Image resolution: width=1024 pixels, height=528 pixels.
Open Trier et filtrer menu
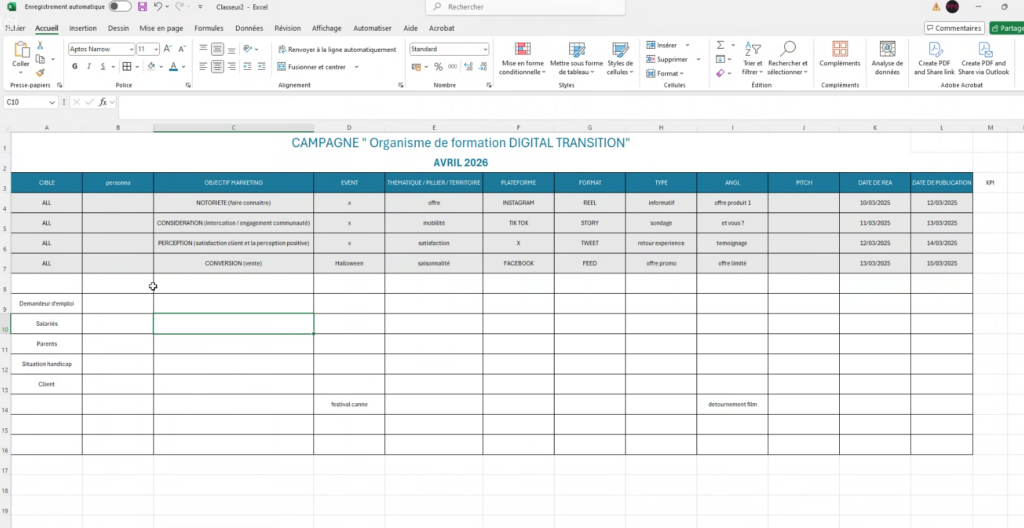point(752,59)
